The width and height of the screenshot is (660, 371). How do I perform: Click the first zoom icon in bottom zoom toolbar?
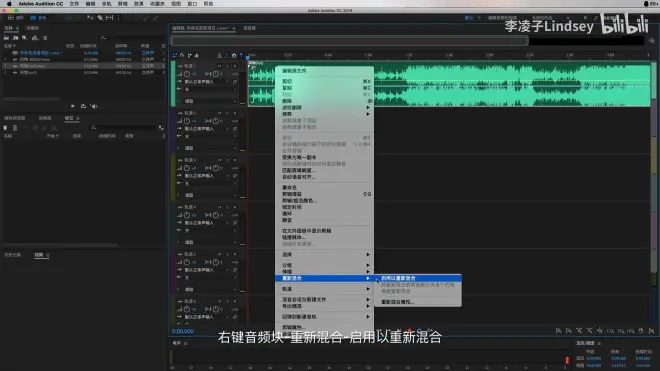pos(559,331)
